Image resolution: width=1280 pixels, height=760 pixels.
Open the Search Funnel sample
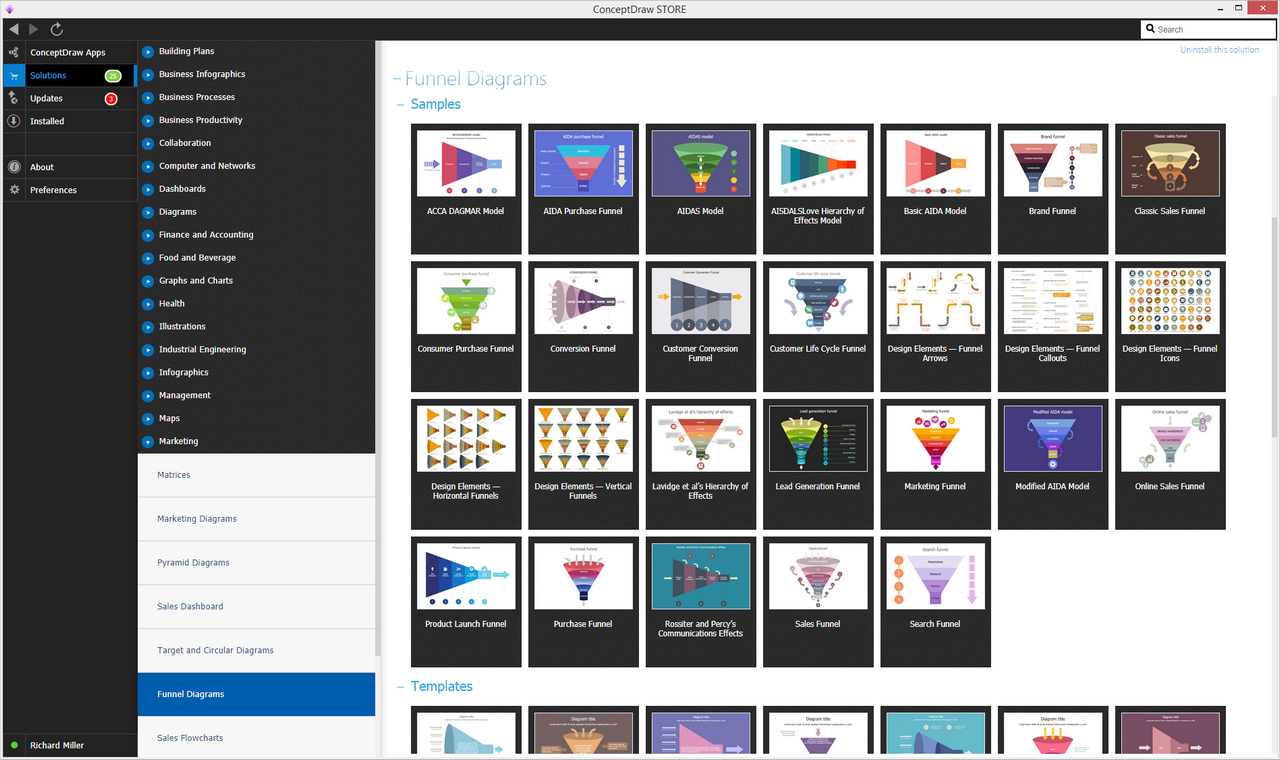[935, 602]
